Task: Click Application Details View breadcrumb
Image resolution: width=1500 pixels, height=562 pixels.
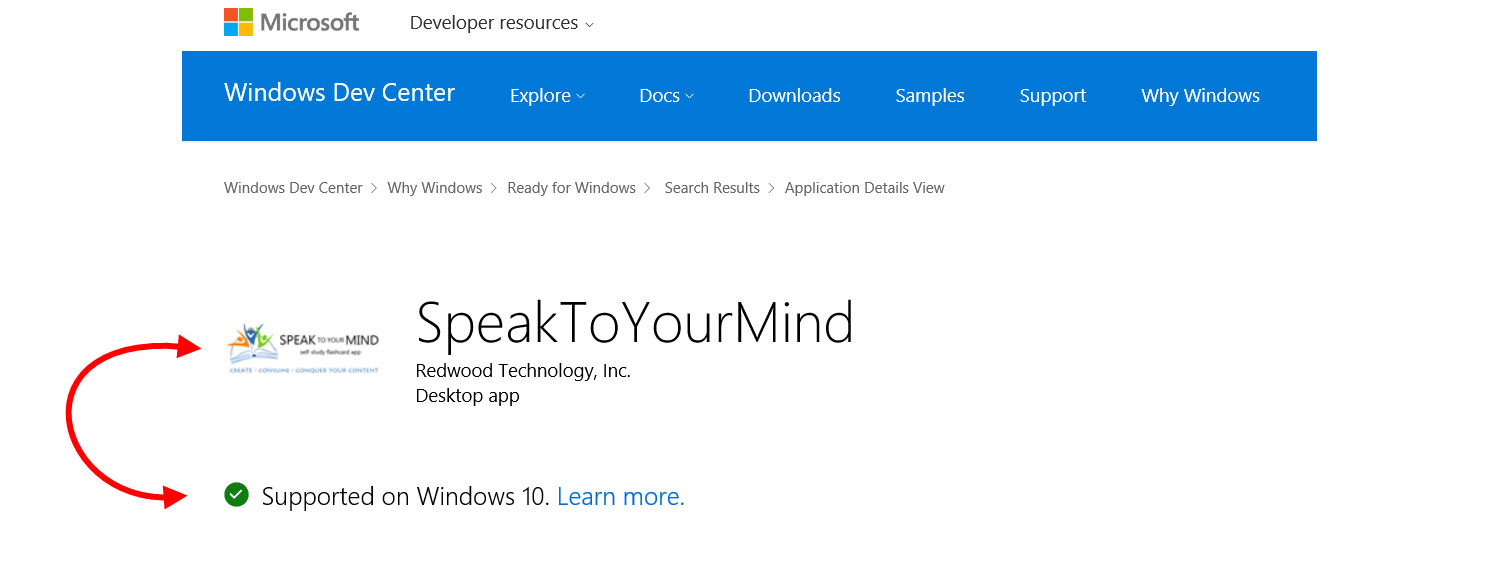Action: tap(864, 188)
